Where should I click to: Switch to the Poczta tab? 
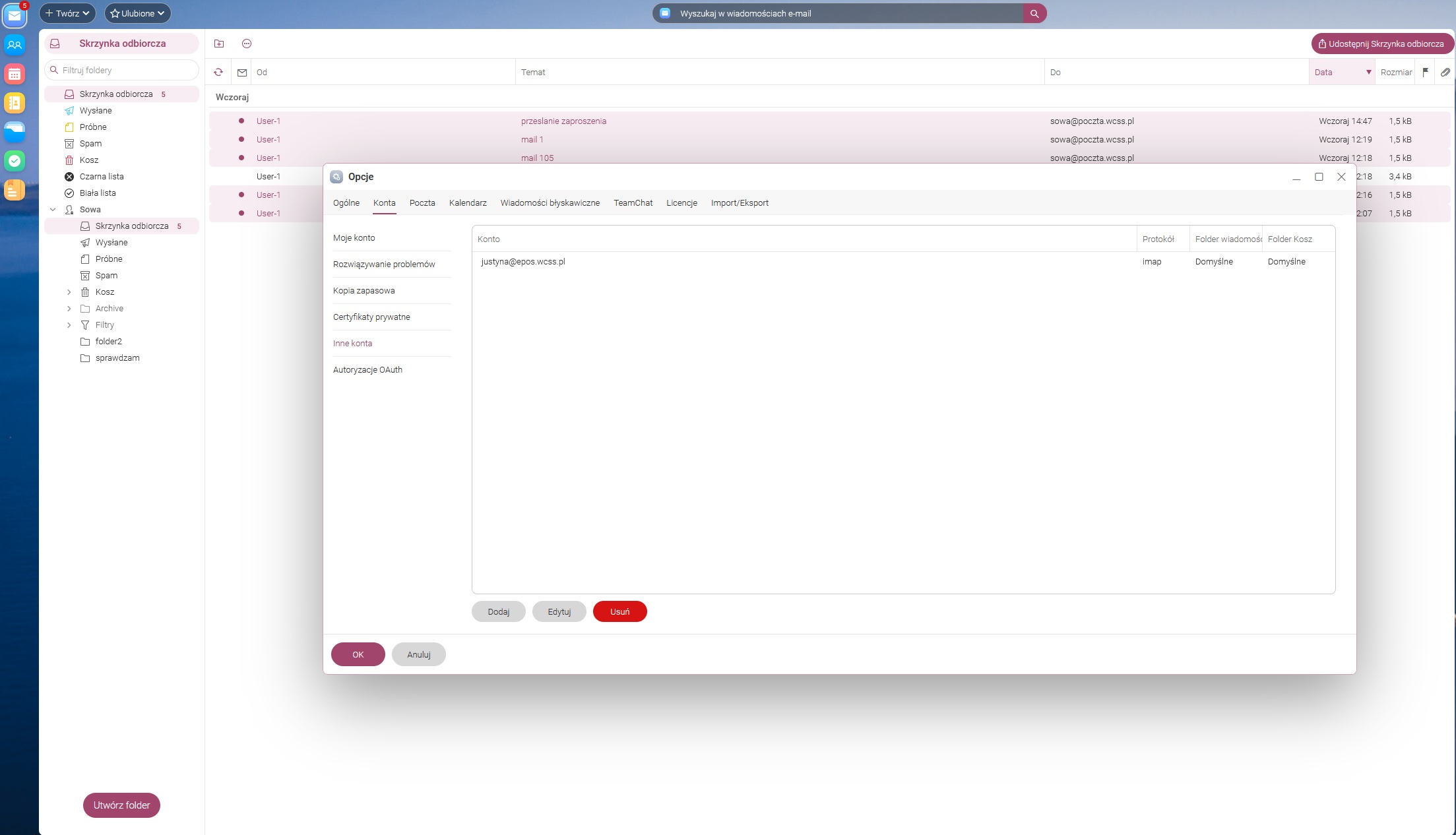point(422,203)
